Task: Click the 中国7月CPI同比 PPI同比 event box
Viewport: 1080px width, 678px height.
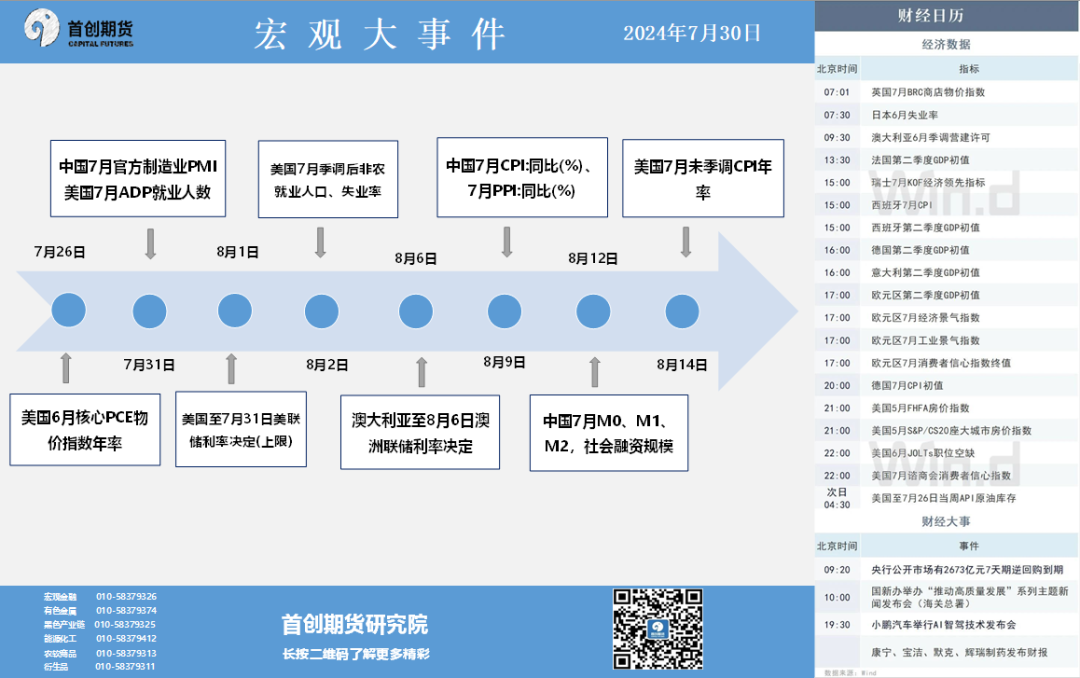Action: (x=522, y=177)
